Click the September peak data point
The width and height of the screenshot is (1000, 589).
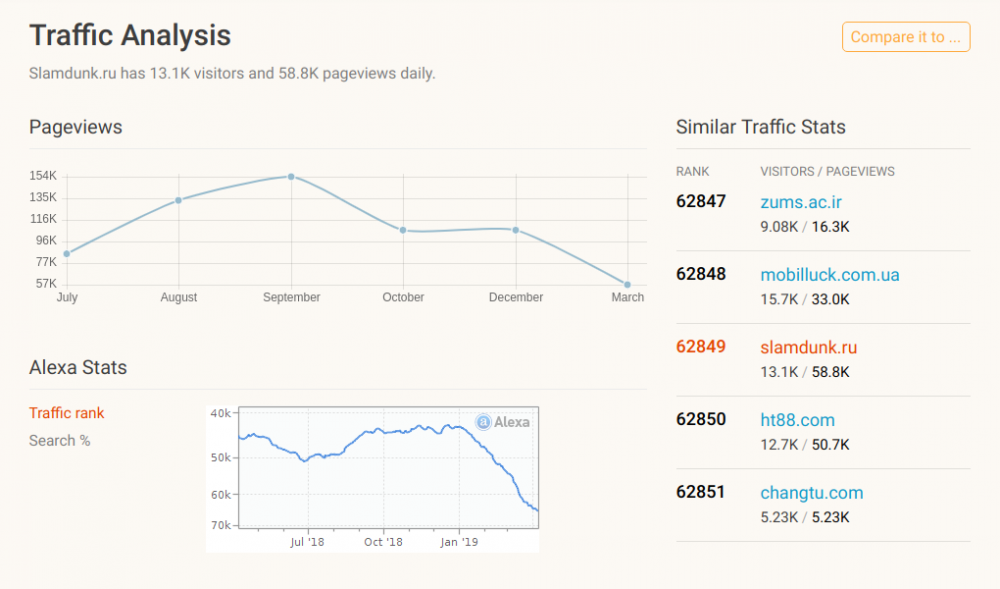(291, 176)
